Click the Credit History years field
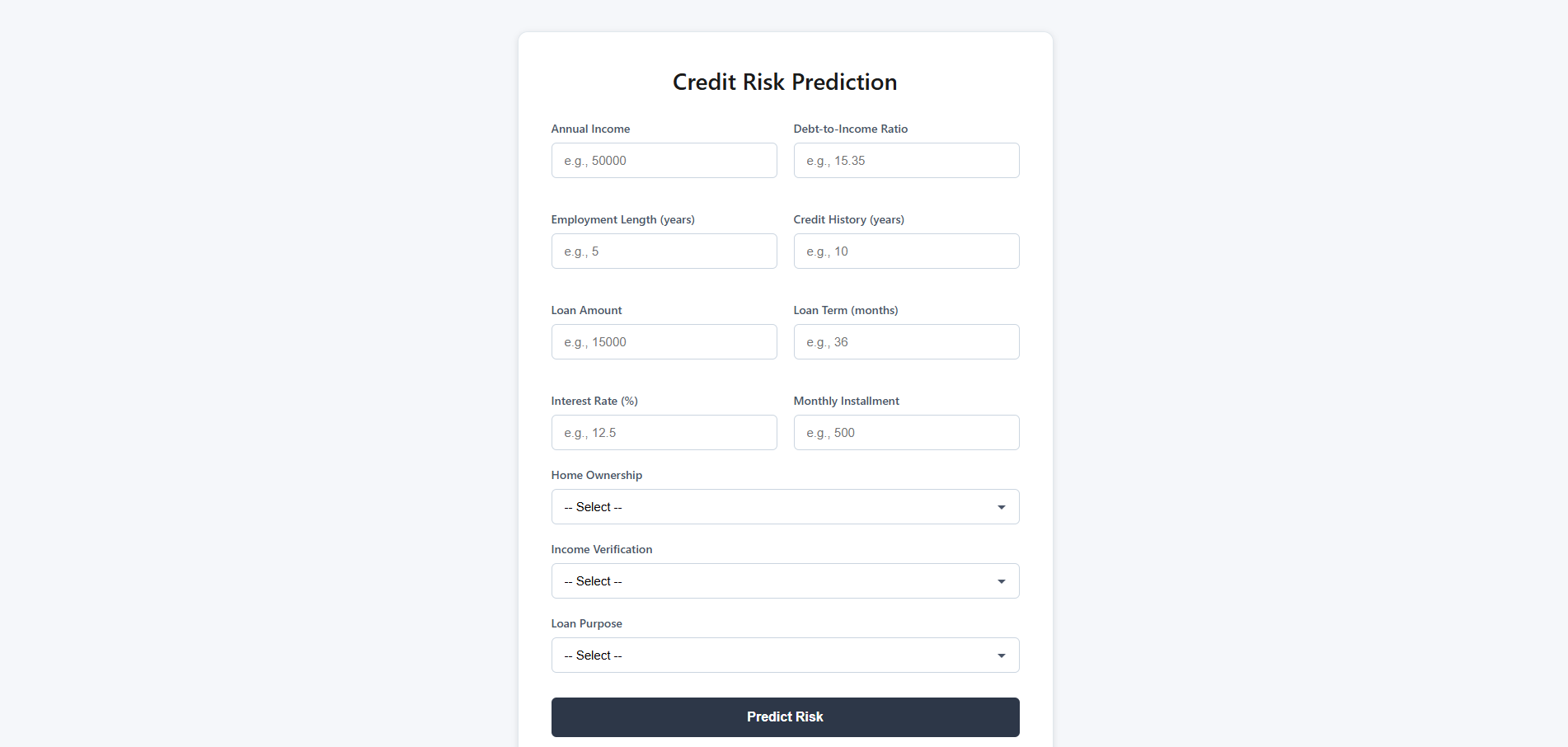The height and width of the screenshot is (747, 1568). pos(906,251)
